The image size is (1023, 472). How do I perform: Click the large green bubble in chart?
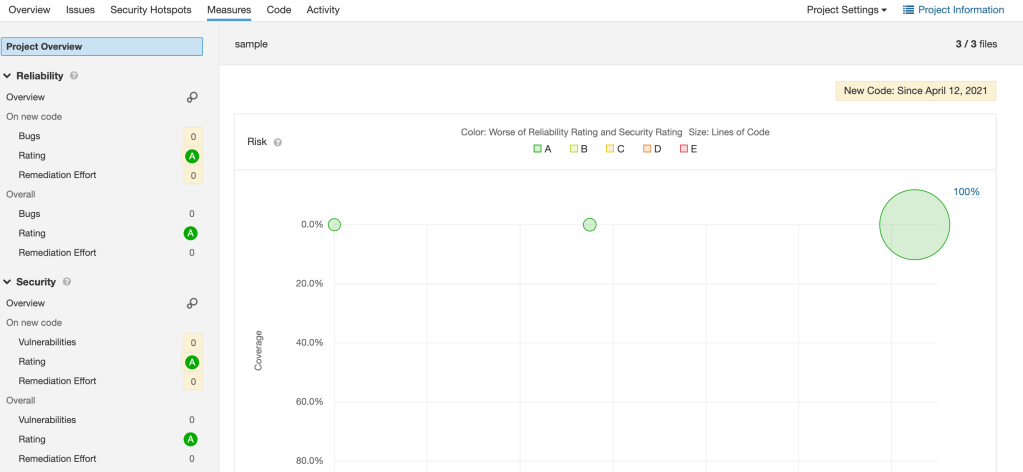914,225
